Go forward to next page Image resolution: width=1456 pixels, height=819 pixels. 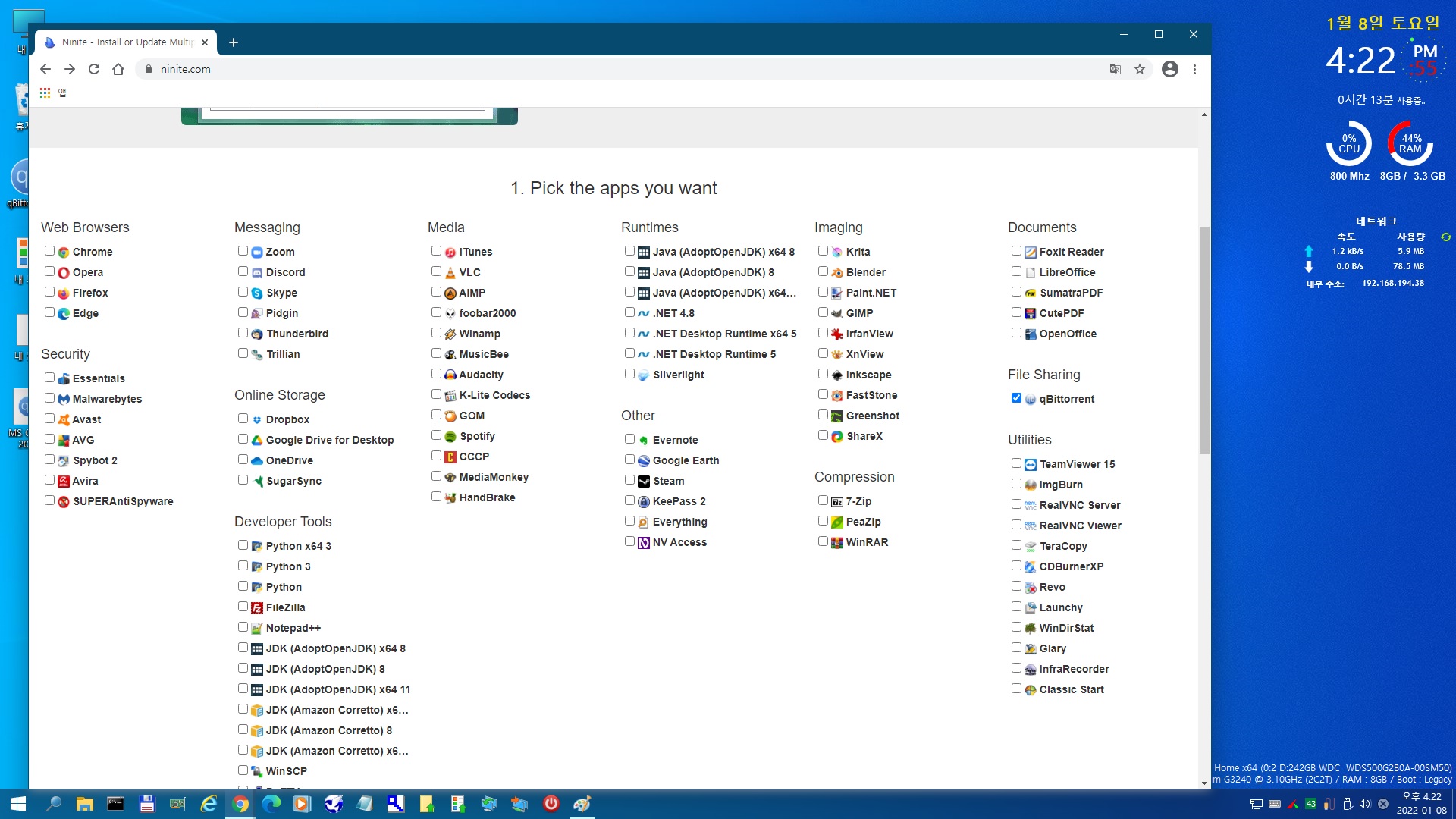tap(70, 69)
